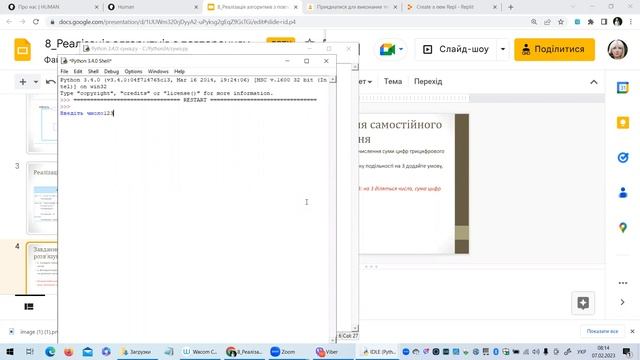Click the undo arrow in Slides toolbar

click(51, 82)
